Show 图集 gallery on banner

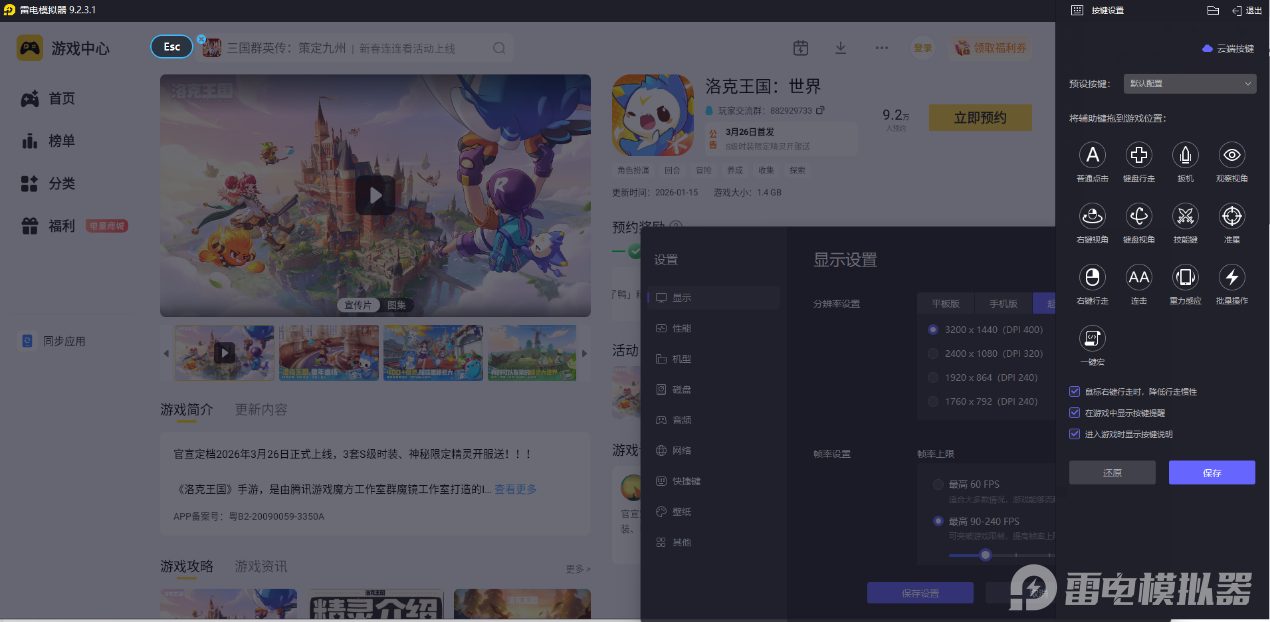coord(397,305)
